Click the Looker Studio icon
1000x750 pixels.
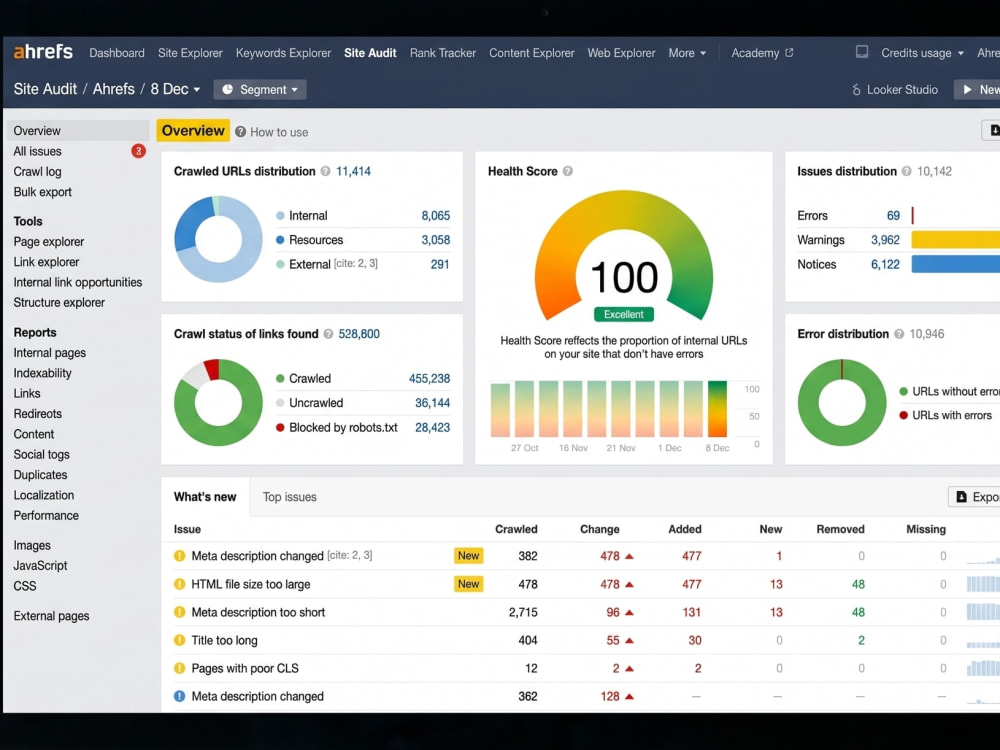(857, 90)
